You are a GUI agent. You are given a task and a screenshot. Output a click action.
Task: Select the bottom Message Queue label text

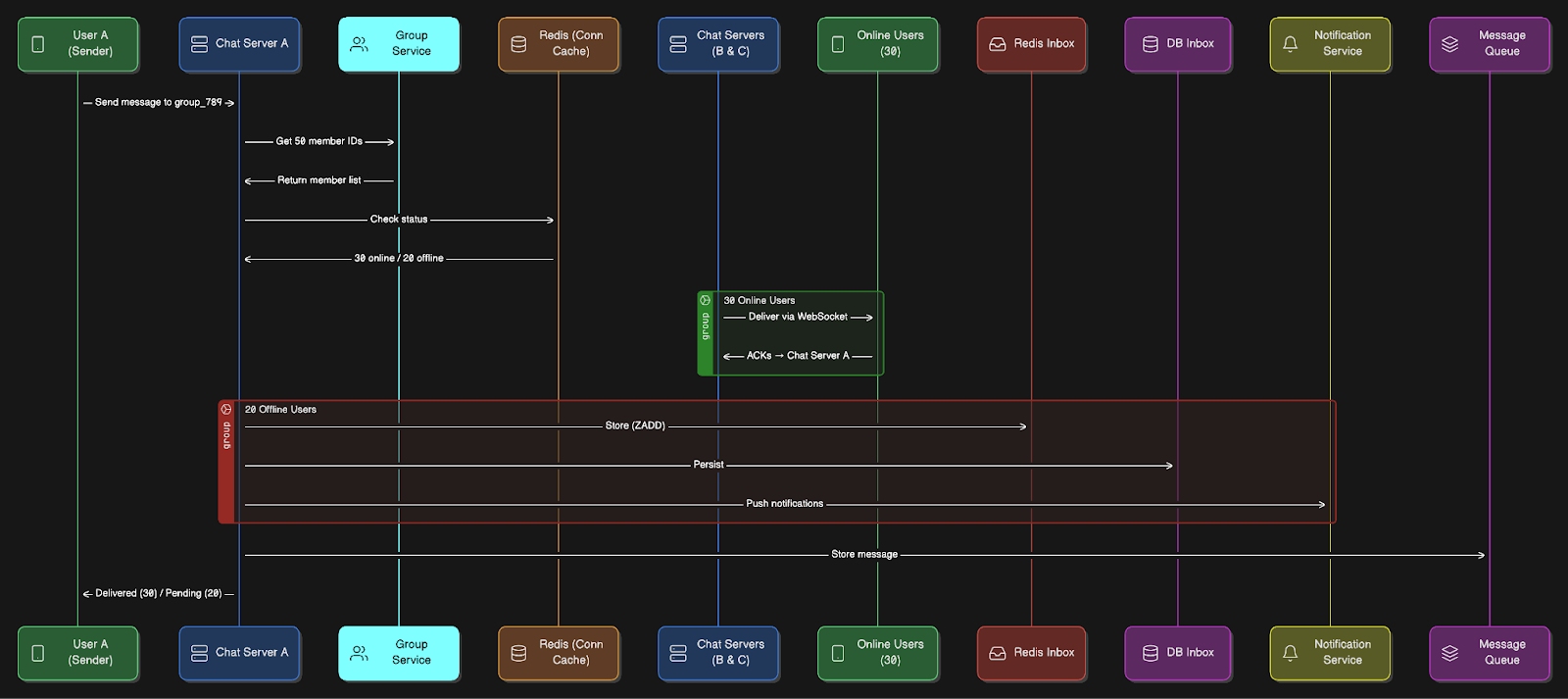point(1502,652)
